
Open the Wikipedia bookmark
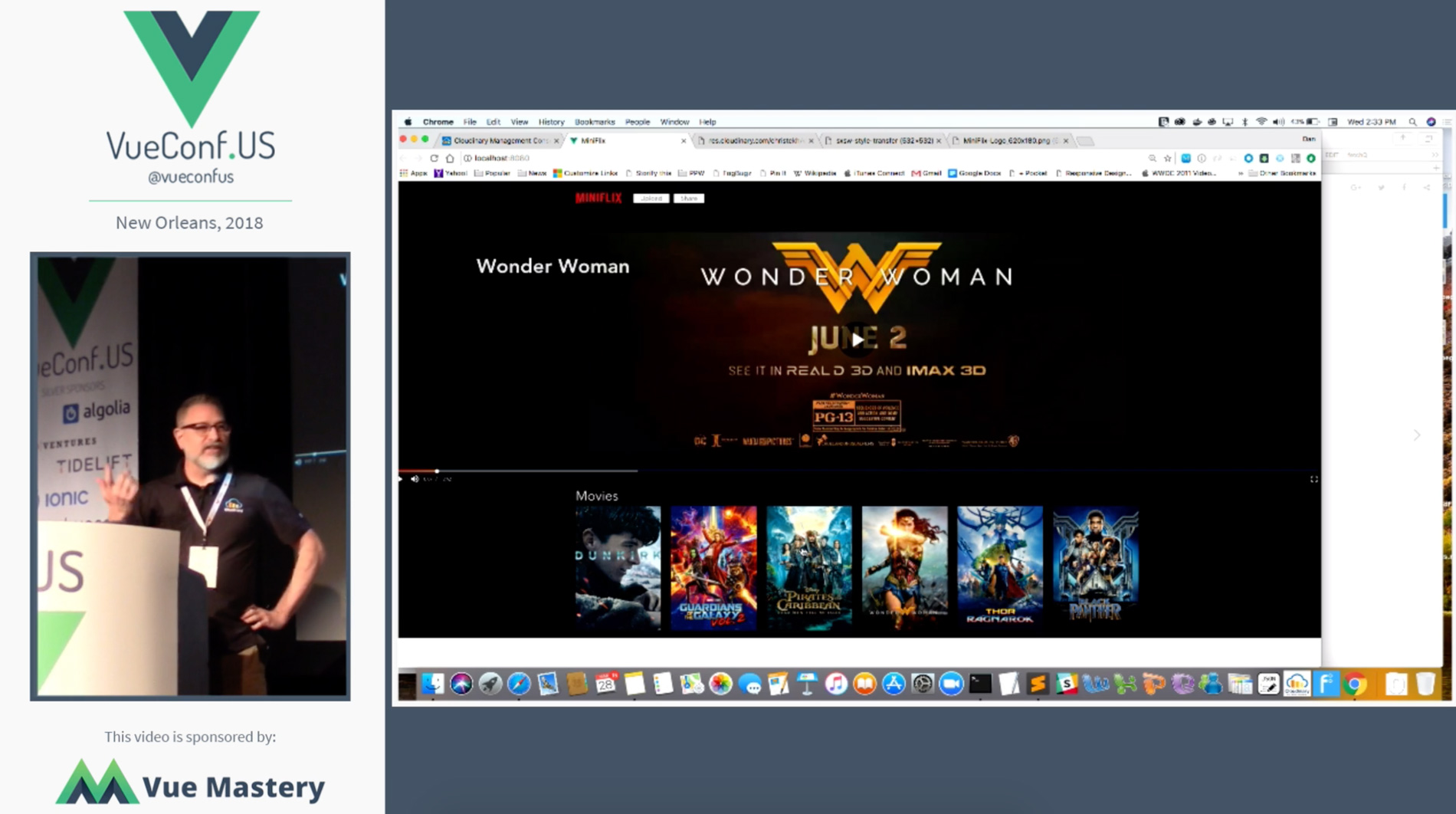[x=815, y=173]
